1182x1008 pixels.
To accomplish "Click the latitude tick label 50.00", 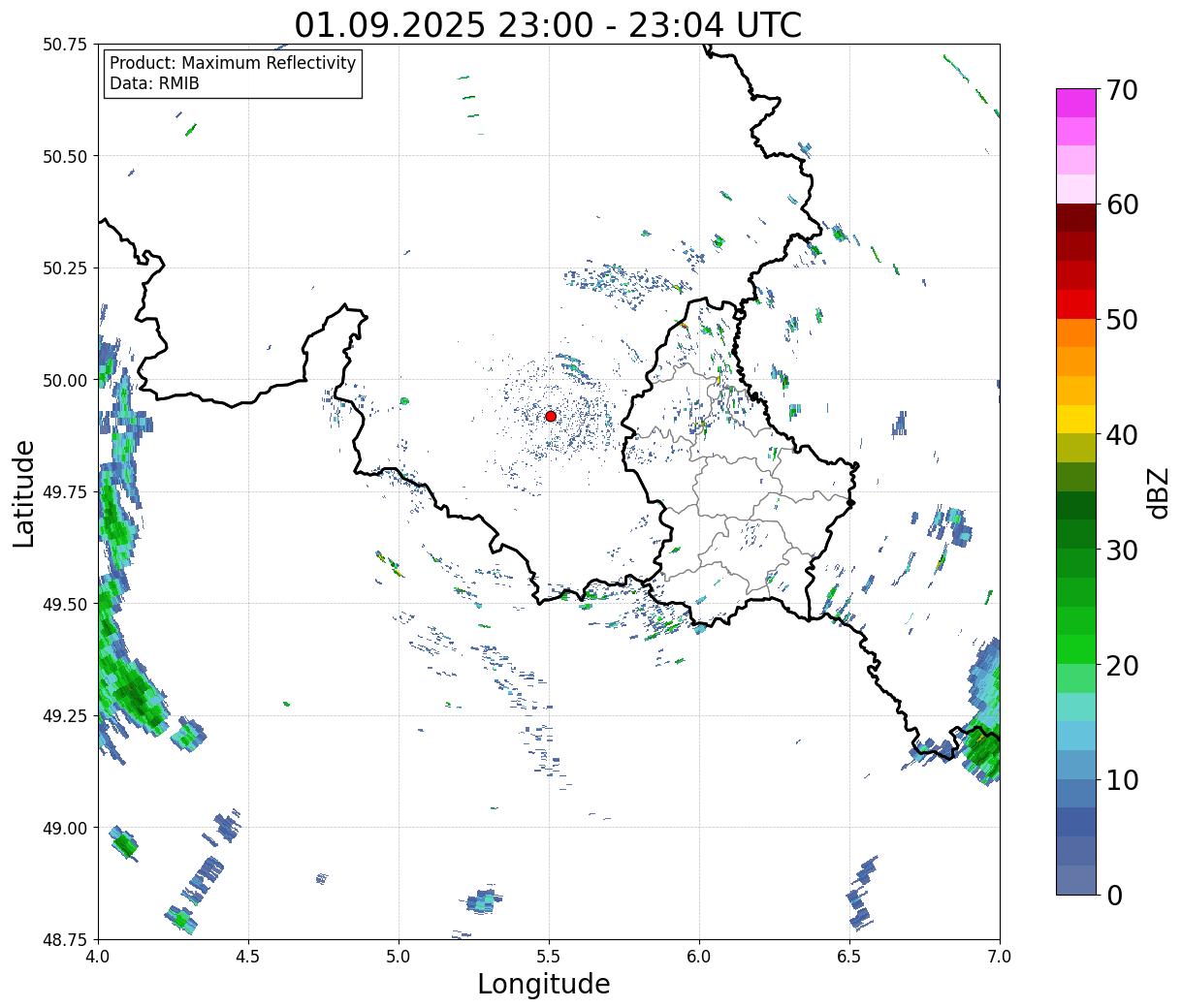I will point(66,380).
